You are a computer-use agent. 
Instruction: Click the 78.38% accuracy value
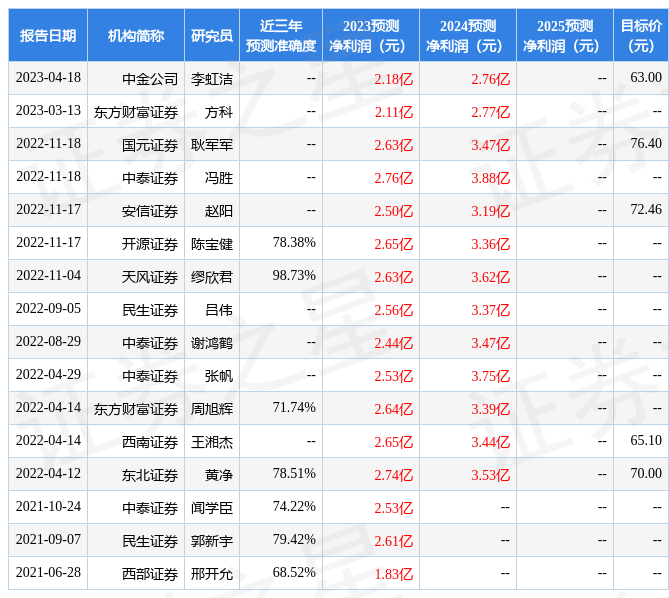[294, 242]
